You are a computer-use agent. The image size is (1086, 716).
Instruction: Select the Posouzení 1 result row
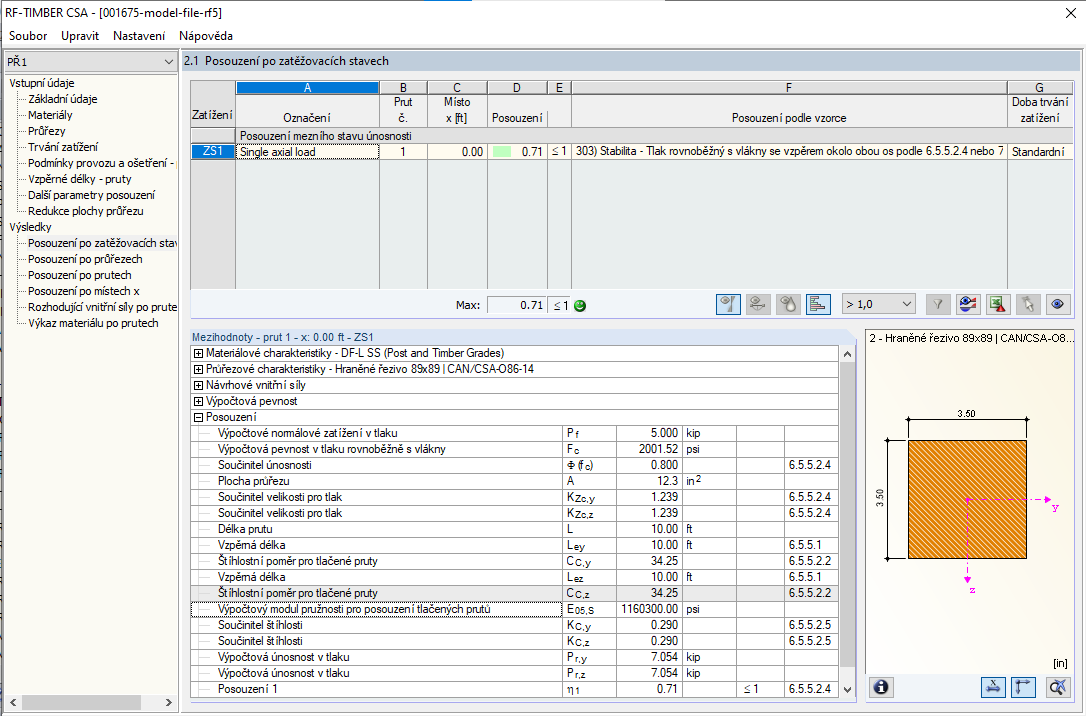pos(514,689)
